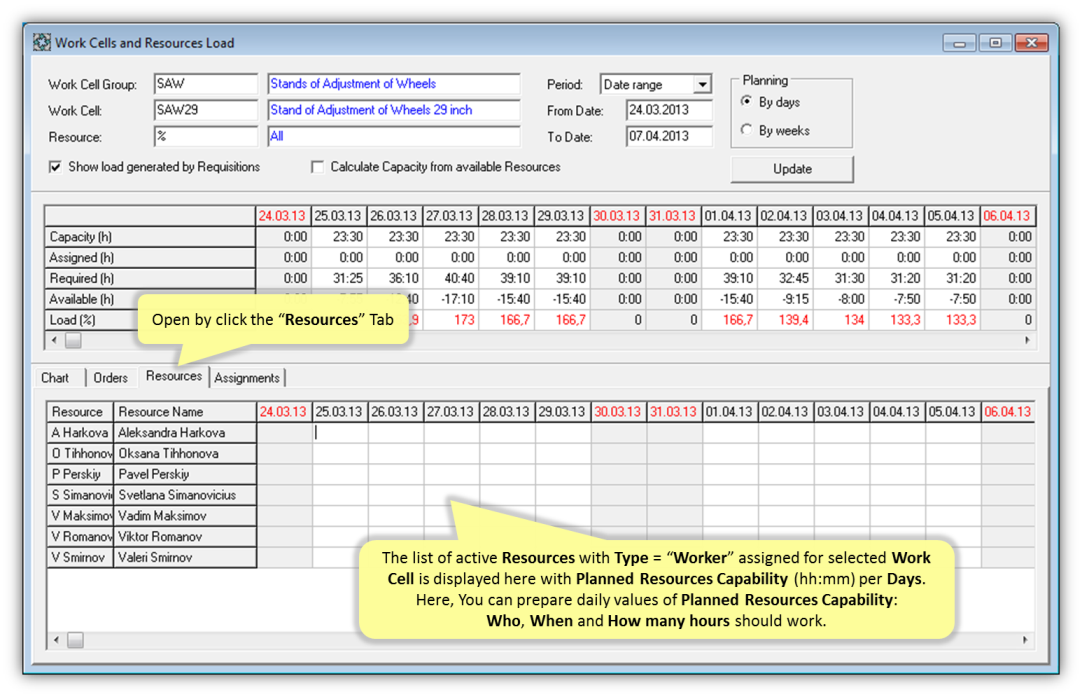Maximize the Work Cells and Resources Load window

coord(995,43)
